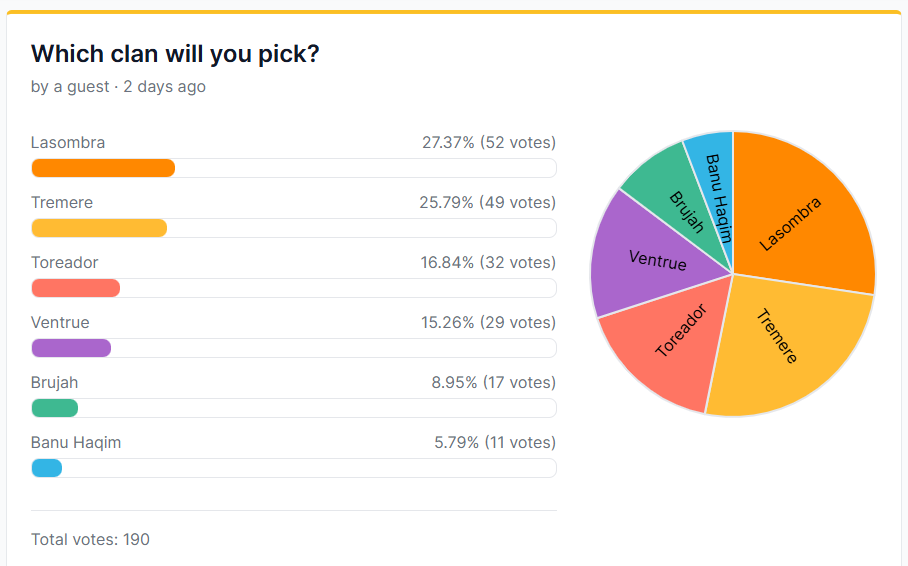Click the 'by a guest · 2 days ago' text
This screenshot has height=566, width=908.
[118, 87]
